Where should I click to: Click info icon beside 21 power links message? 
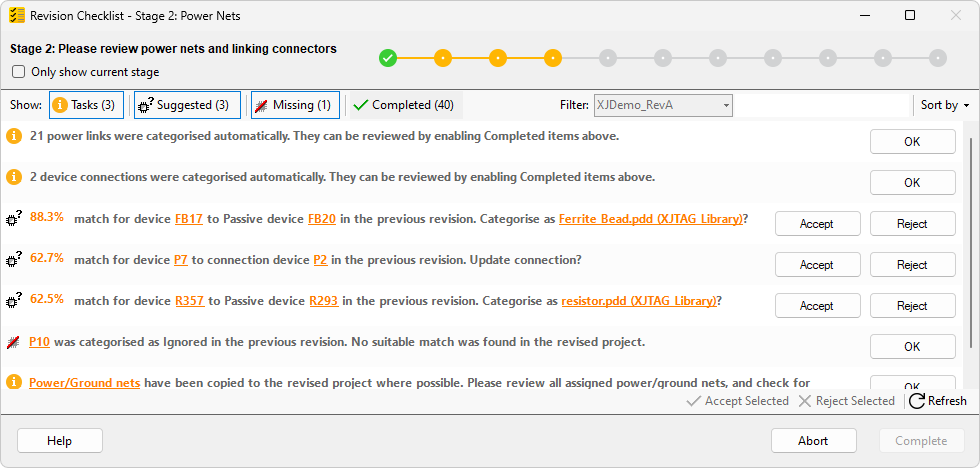click(x=14, y=136)
